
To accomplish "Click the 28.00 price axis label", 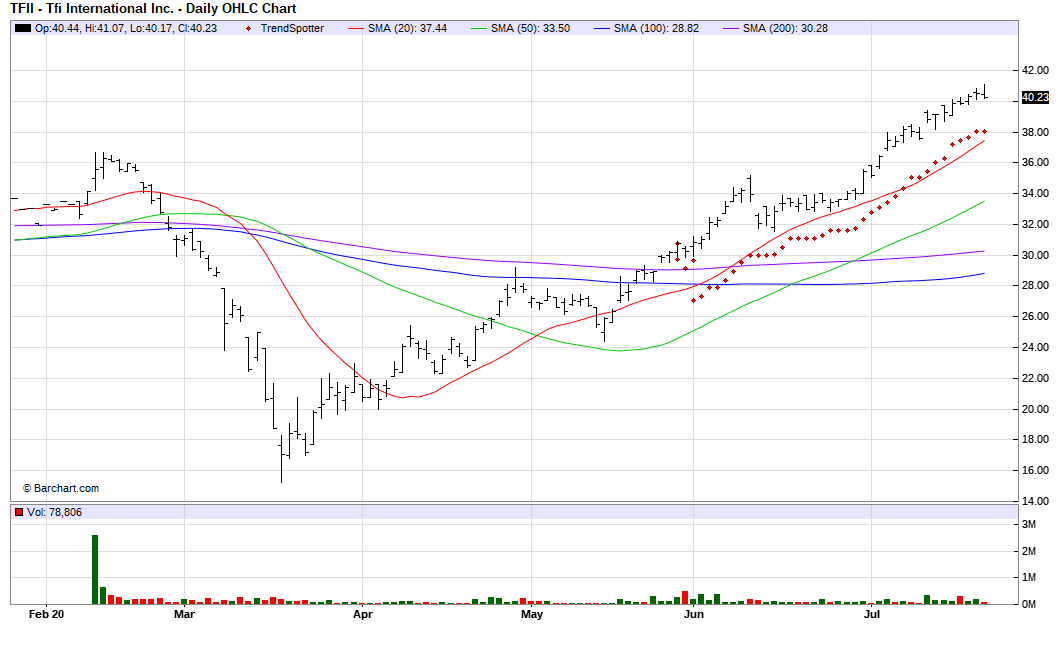I will click(x=1035, y=285).
